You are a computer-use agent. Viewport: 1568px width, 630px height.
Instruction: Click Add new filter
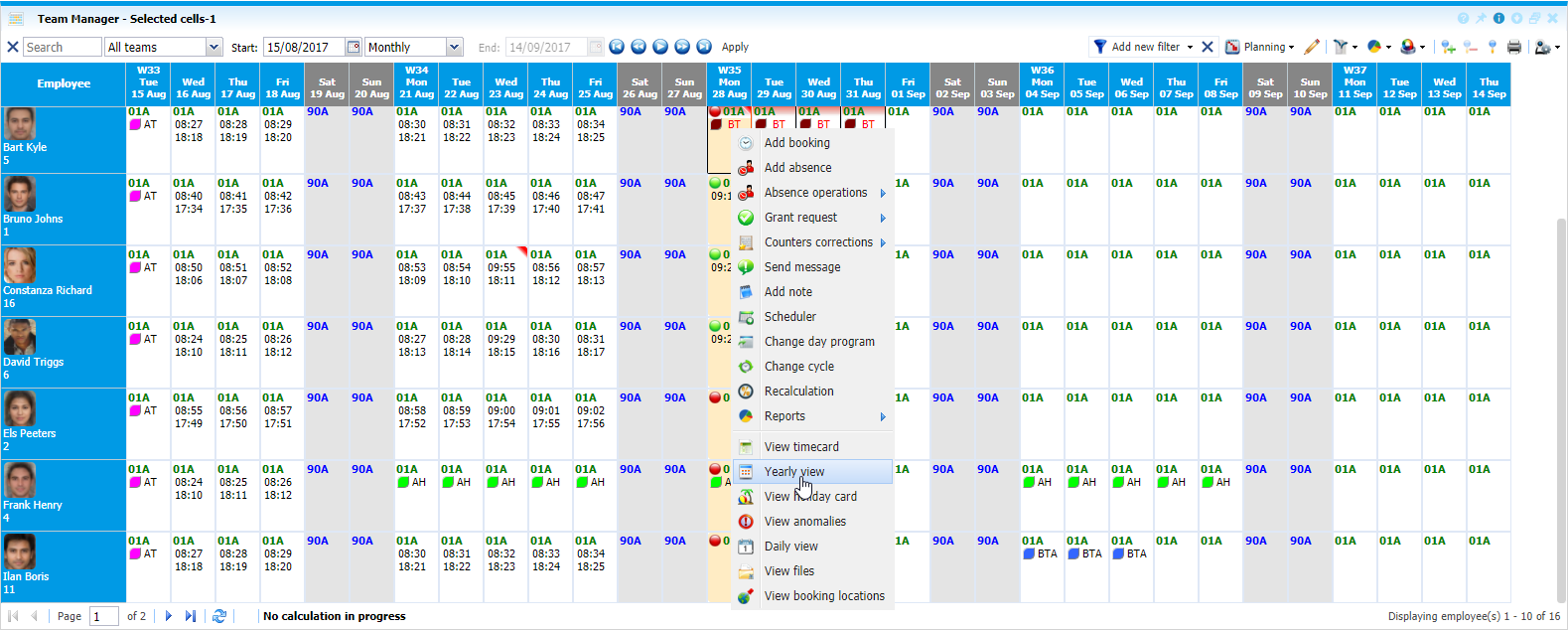tap(1144, 47)
